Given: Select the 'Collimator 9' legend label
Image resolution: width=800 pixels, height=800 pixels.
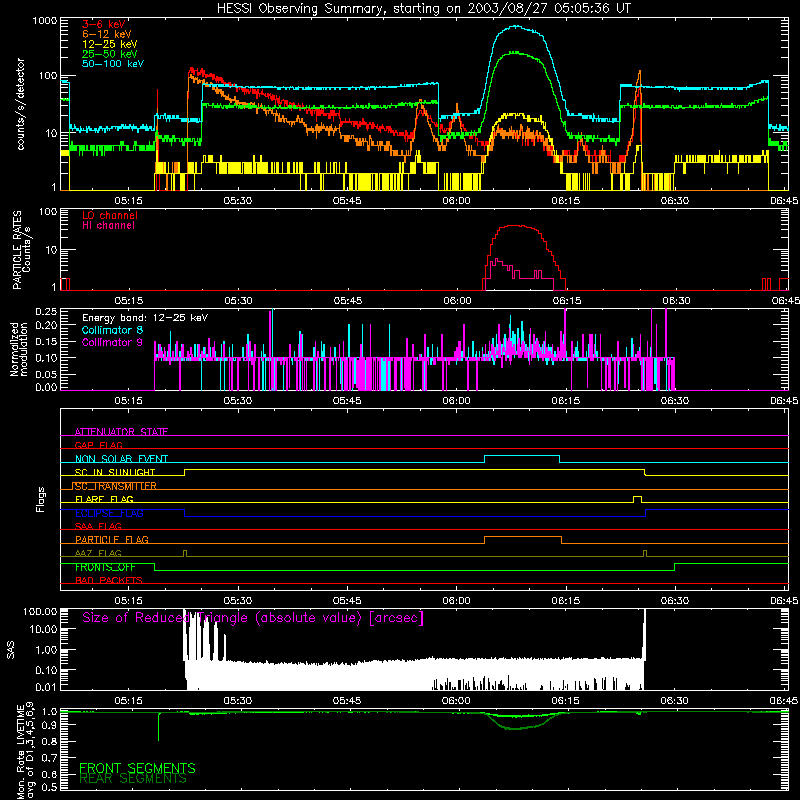Looking at the screenshot, I should coord(112,342).
